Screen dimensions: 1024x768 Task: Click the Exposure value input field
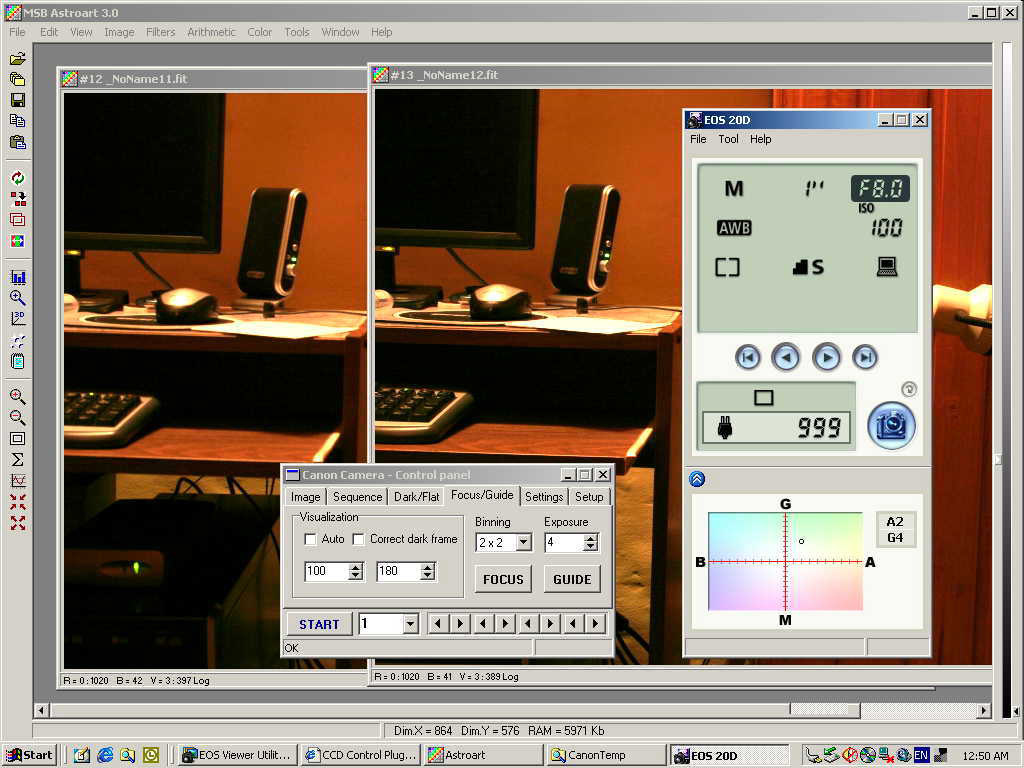tap(564, 542)
